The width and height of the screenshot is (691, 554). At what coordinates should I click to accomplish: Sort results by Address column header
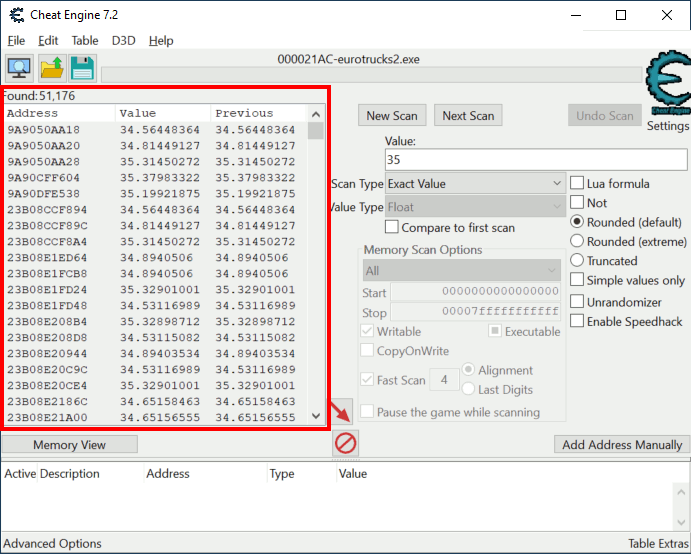point(59,113)
